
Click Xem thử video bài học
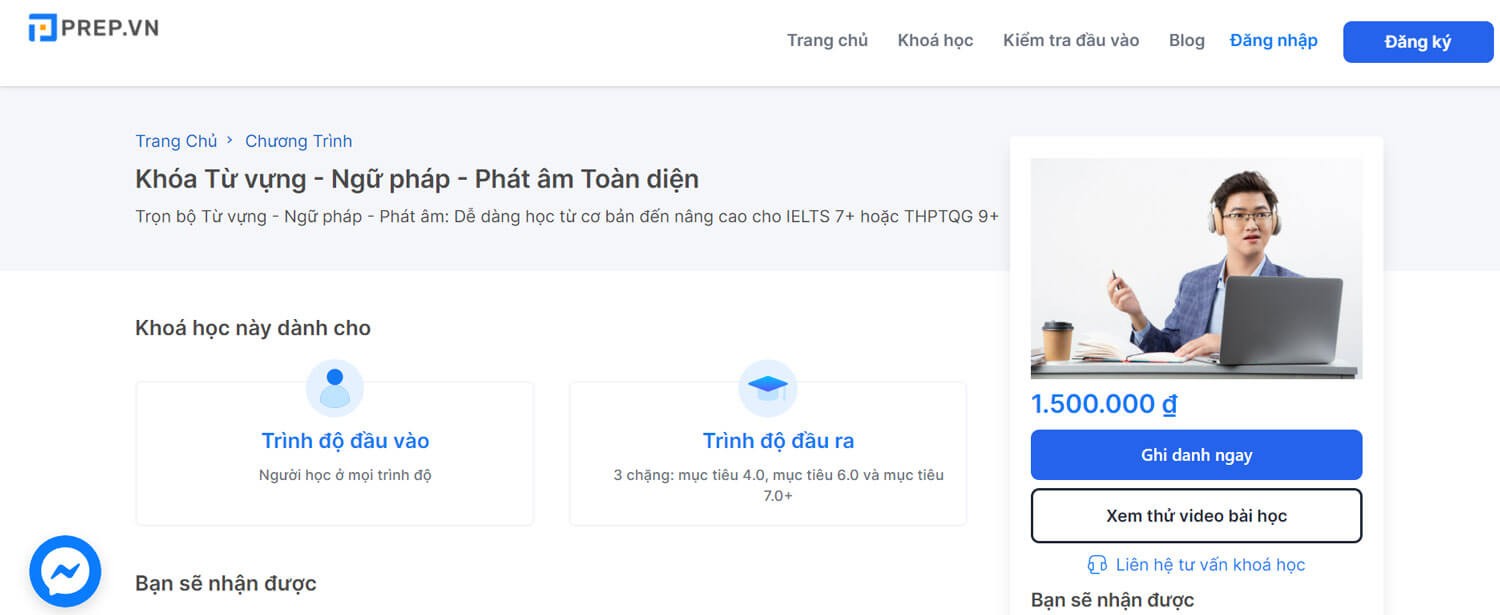point(1196,515)
